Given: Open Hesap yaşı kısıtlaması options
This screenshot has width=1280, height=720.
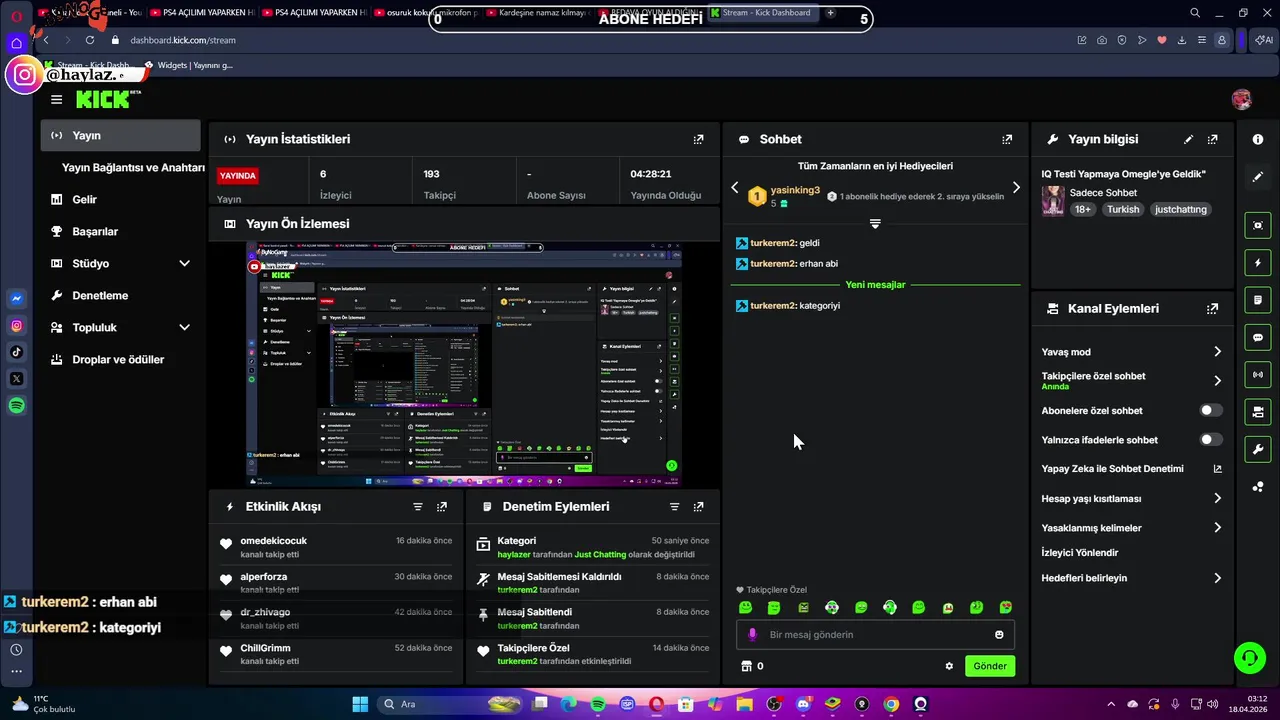Looking at the screenshot, I should tap(1131, 498).
